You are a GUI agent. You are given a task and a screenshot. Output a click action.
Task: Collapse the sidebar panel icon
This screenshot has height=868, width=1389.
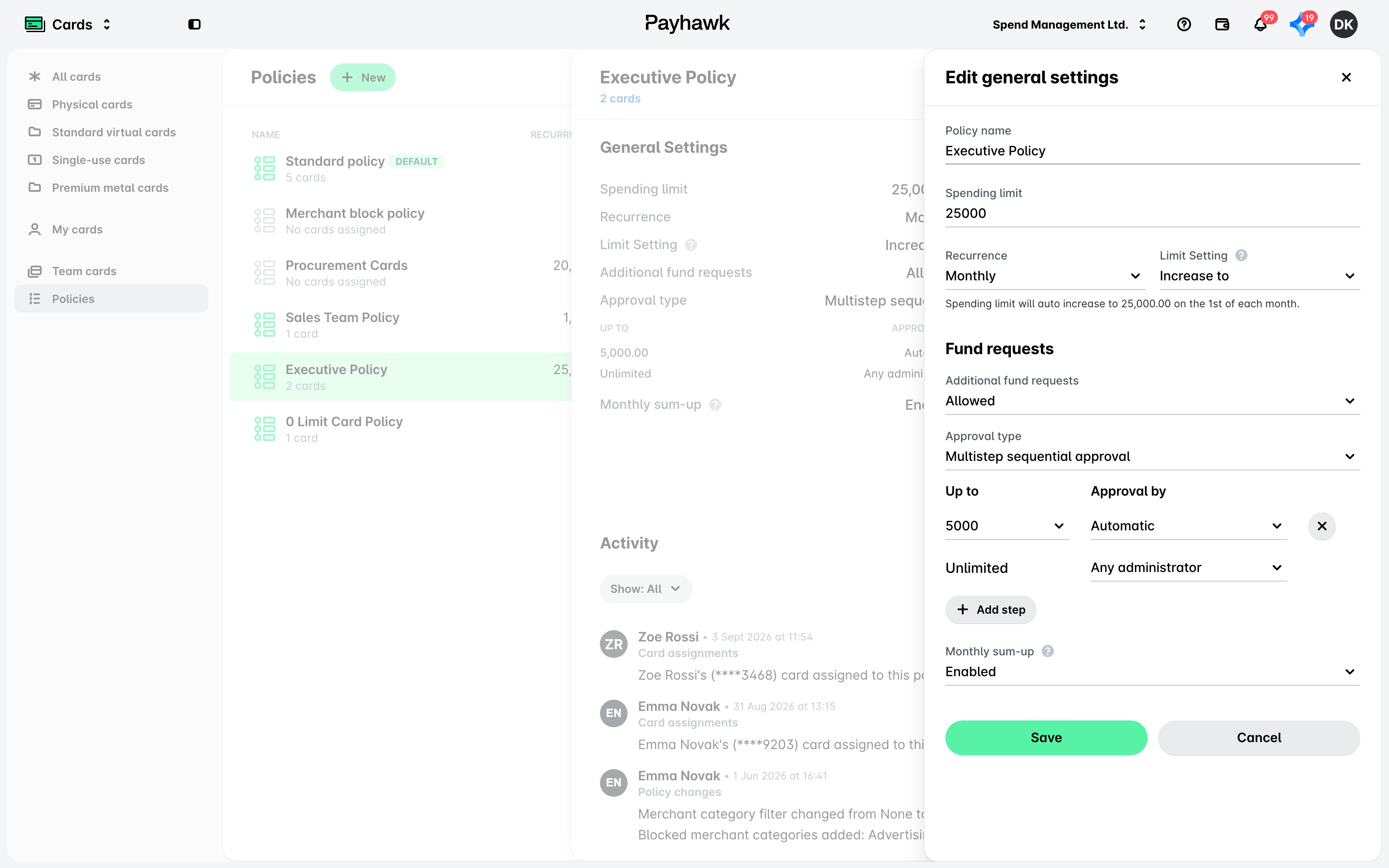point(194,24)
